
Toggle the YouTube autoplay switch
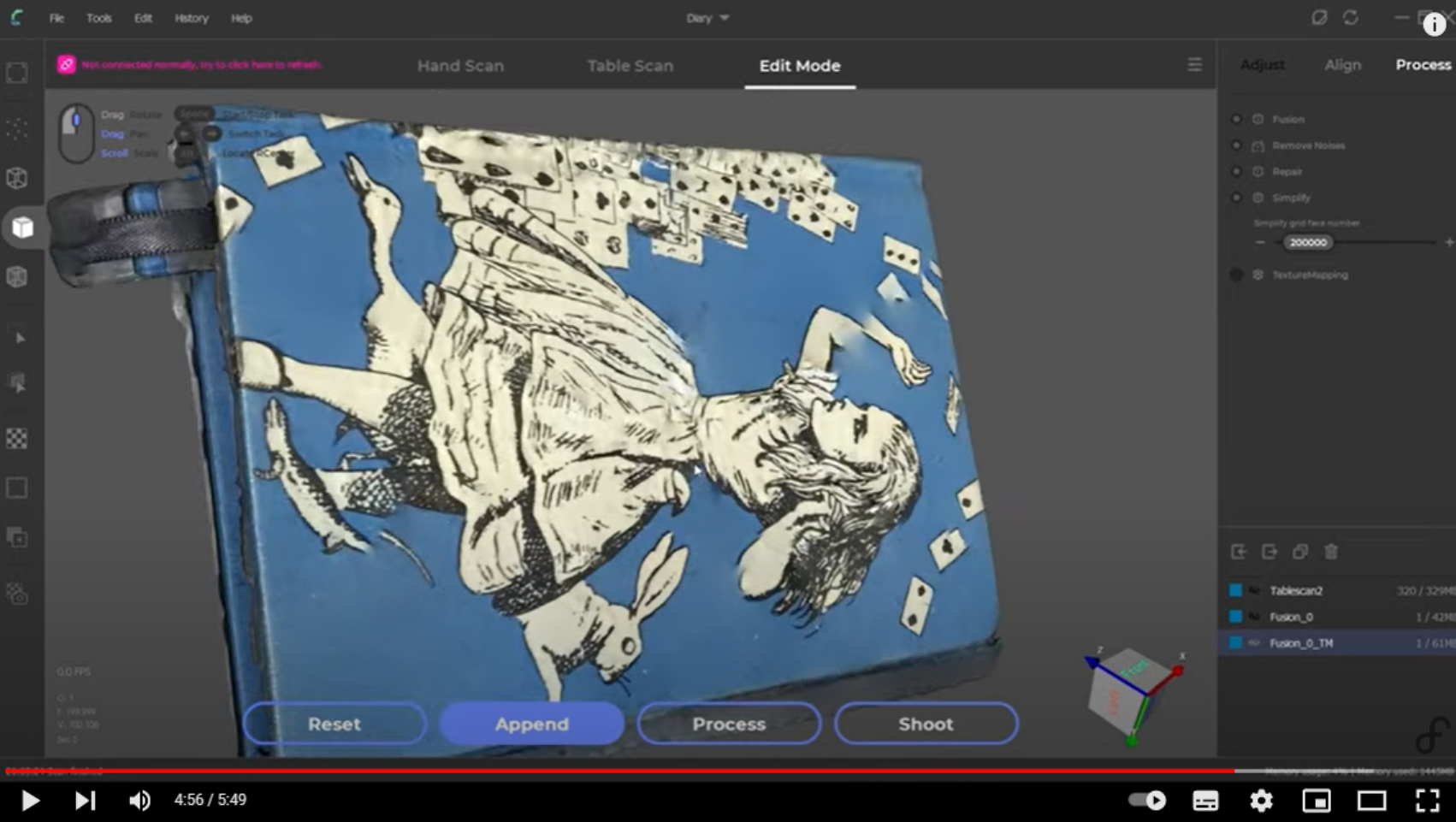[1147, 800]
